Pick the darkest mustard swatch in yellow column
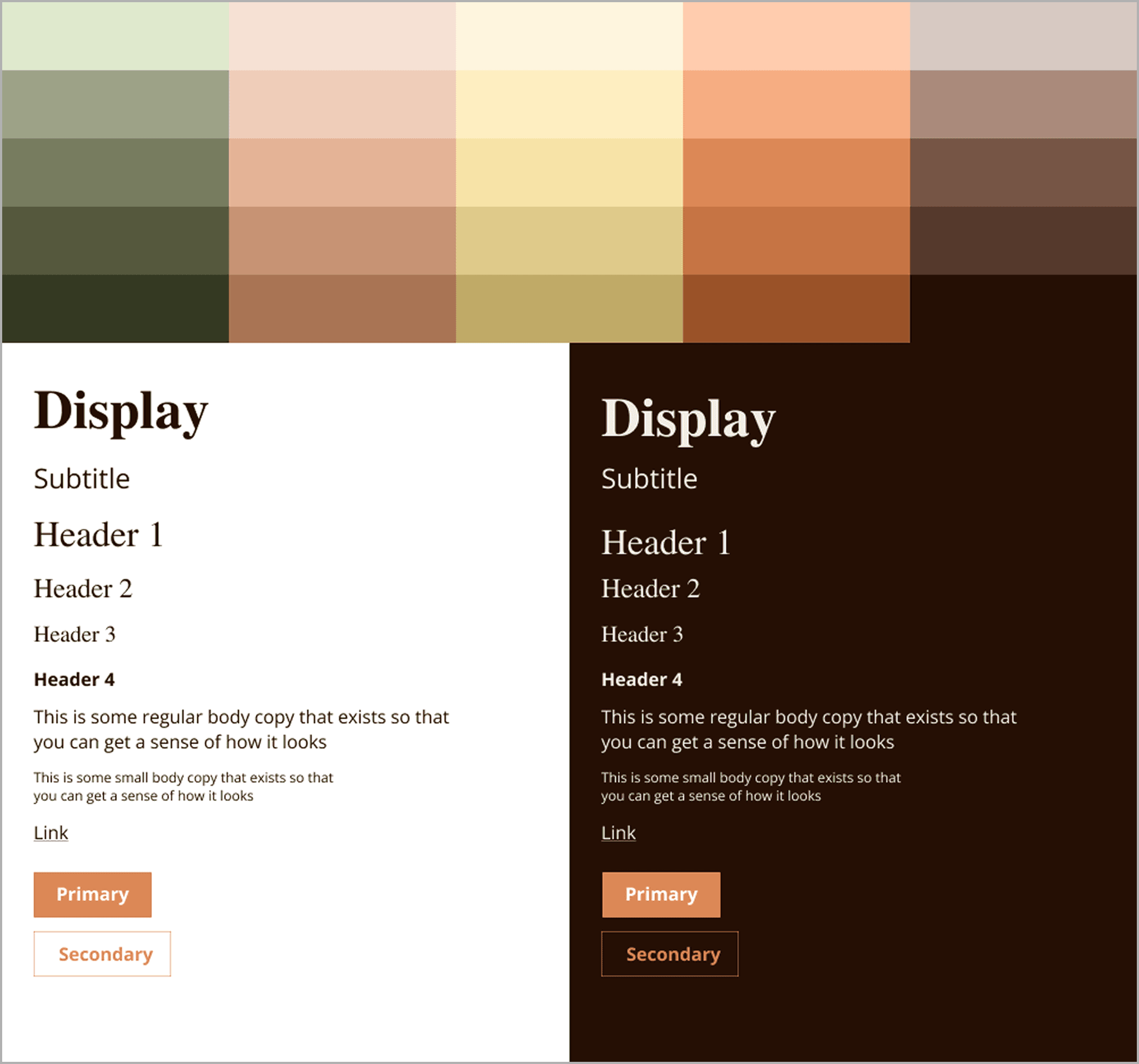This screenshot has width=1139, height=1064. [x=569, y=309]
